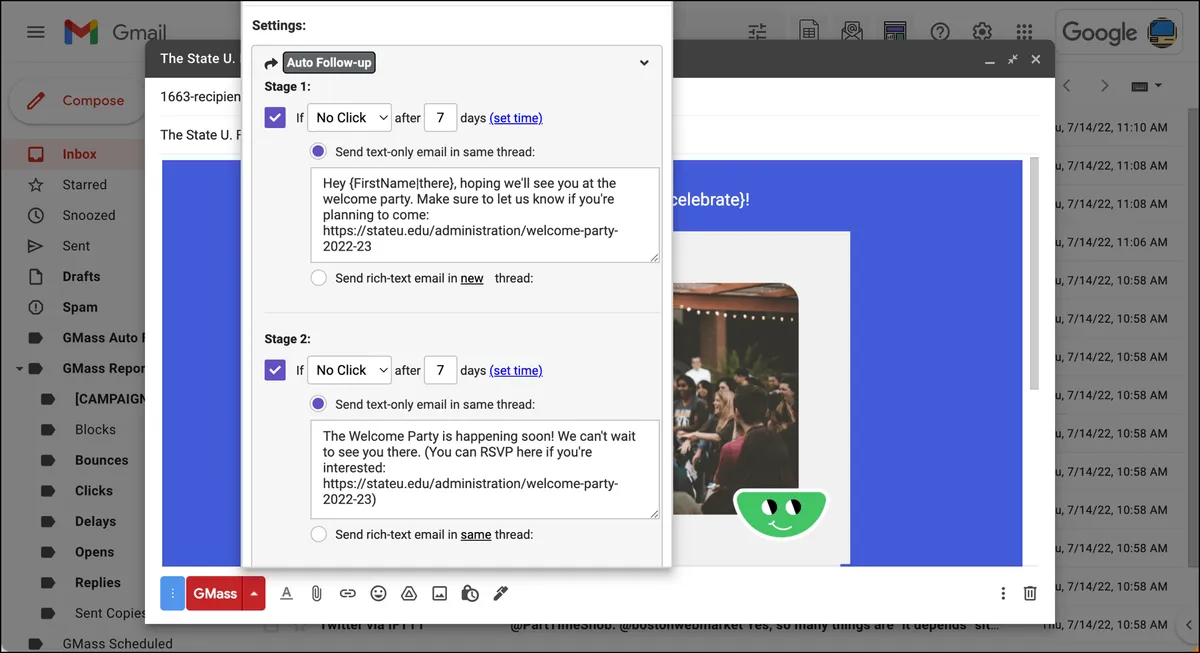Select Stage 2 rich-text email in same thread
This screenshot has width=1200, height=653.
(318, 534)
